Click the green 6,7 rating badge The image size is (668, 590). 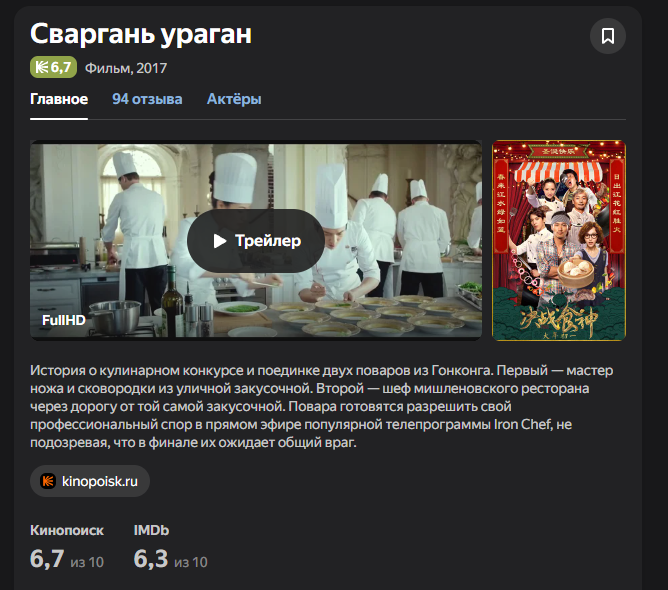(53, 67)
